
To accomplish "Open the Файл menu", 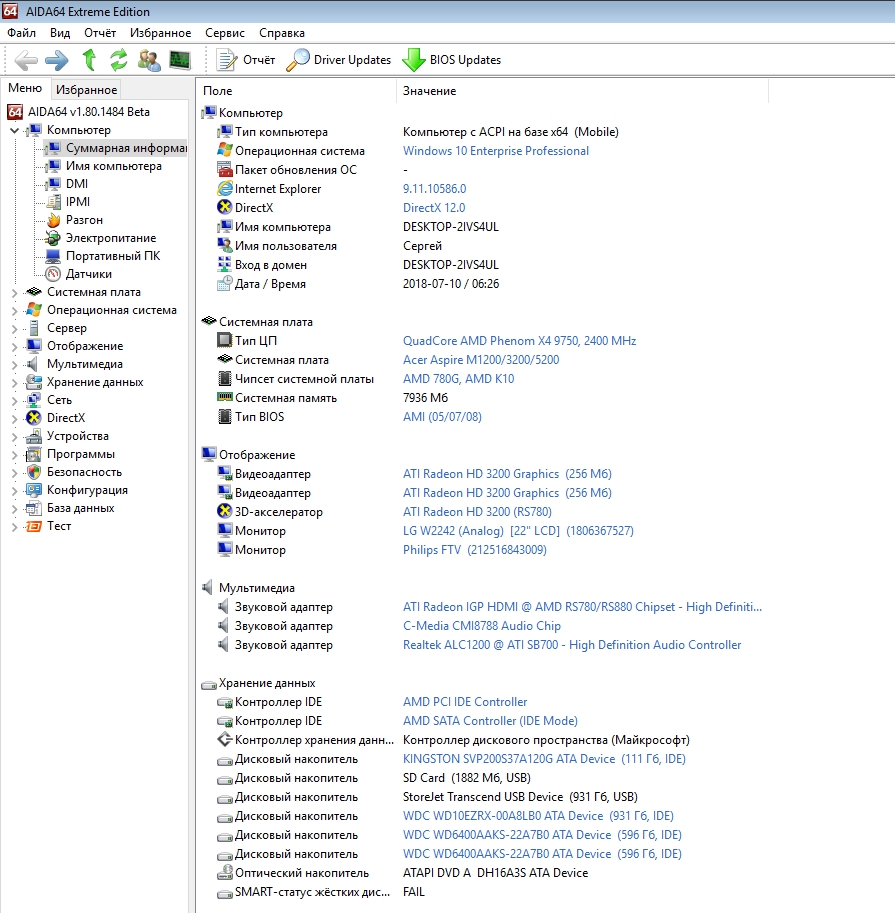I will coord(22,33).
